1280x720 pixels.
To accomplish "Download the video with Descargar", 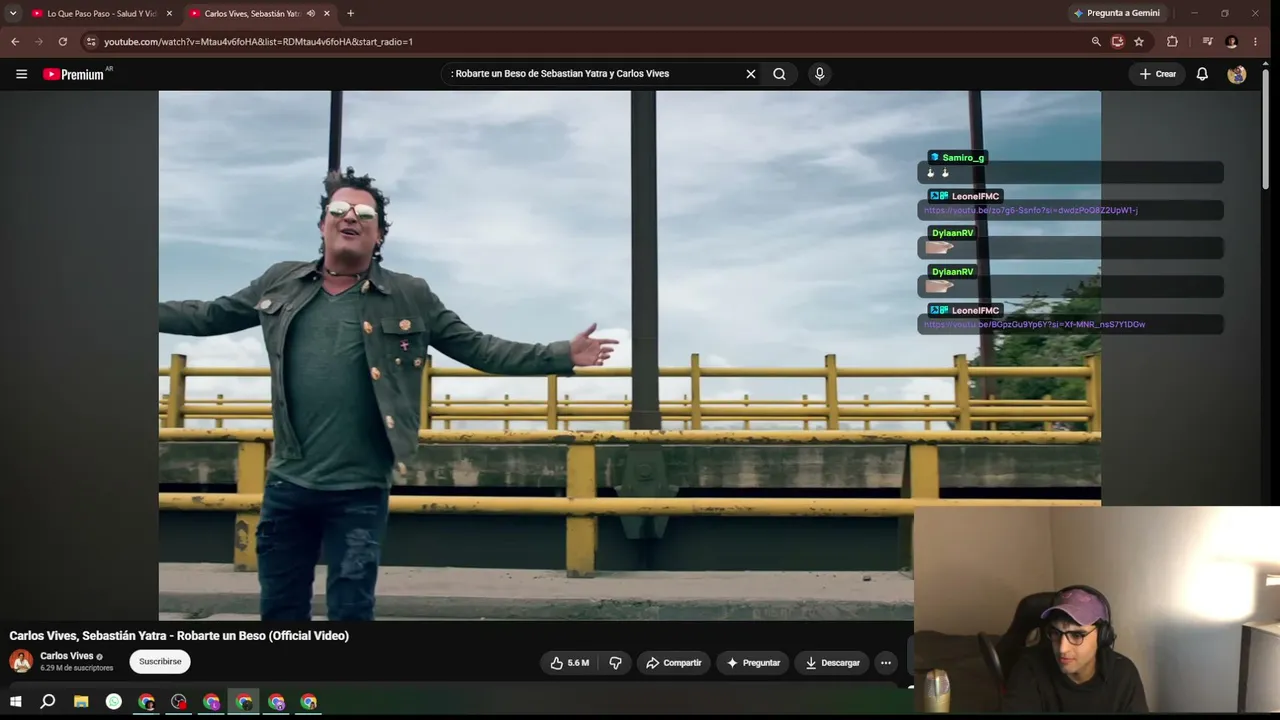I will (x=832, y=663).
